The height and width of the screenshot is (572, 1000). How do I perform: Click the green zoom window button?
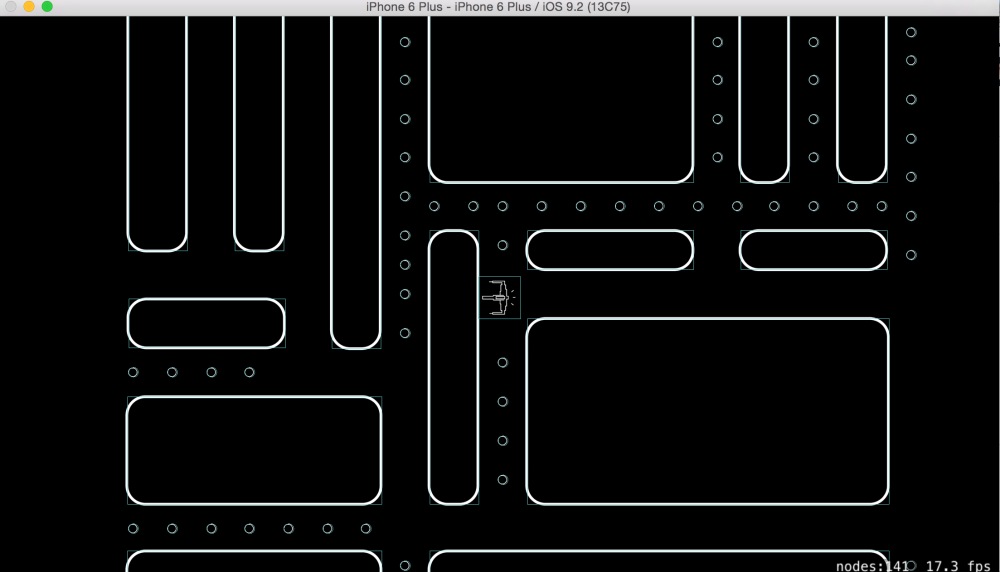(x=47, y=6)
